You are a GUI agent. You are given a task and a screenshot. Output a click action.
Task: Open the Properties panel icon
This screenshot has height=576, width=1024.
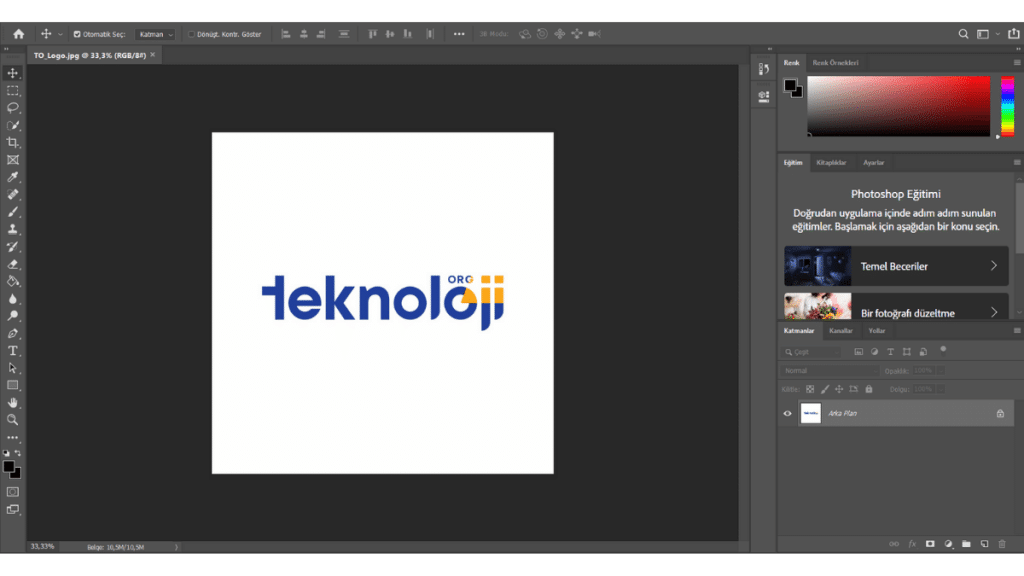763,97
